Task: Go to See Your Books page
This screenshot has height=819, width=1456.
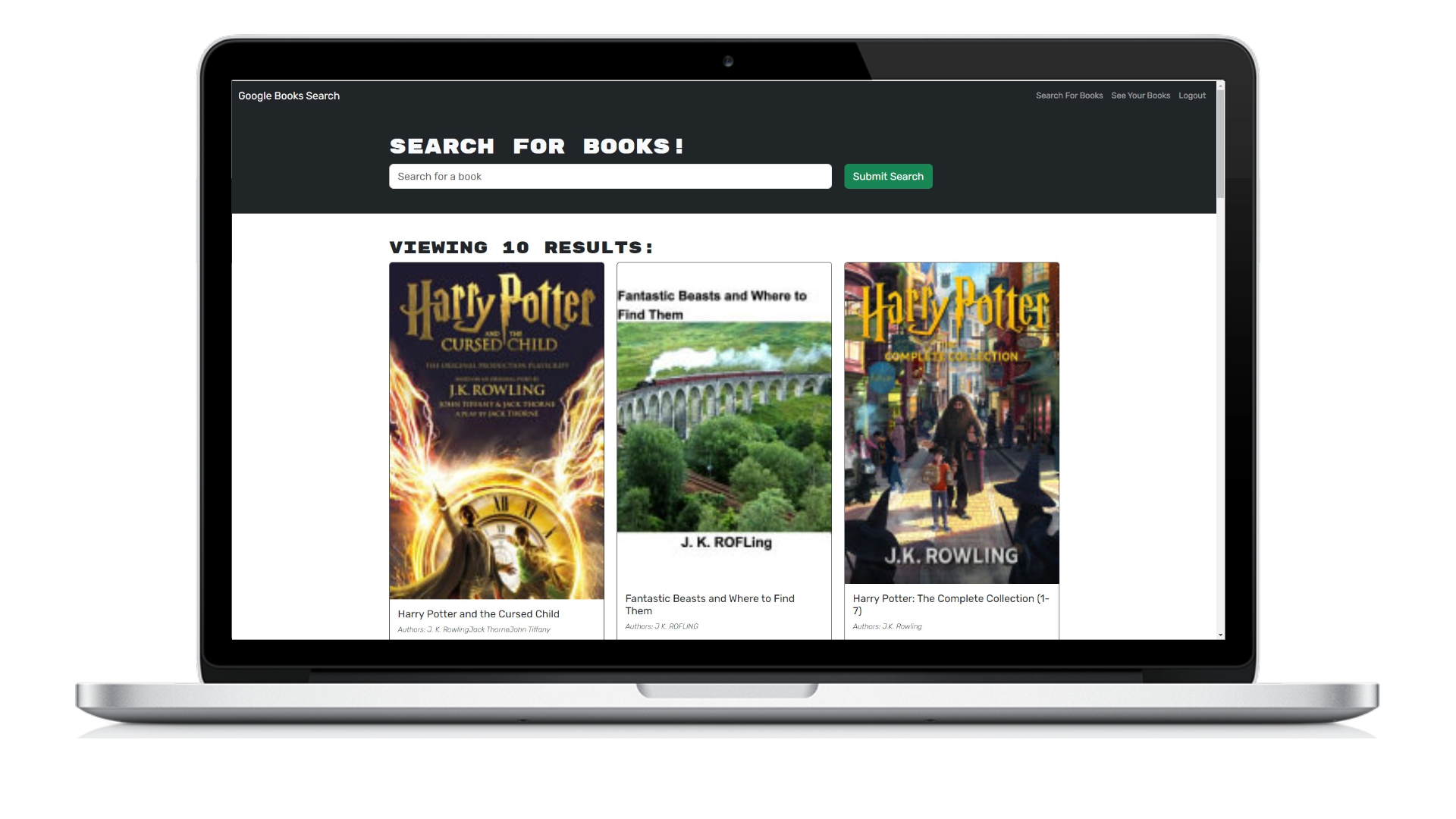Action: [1141, 96]
